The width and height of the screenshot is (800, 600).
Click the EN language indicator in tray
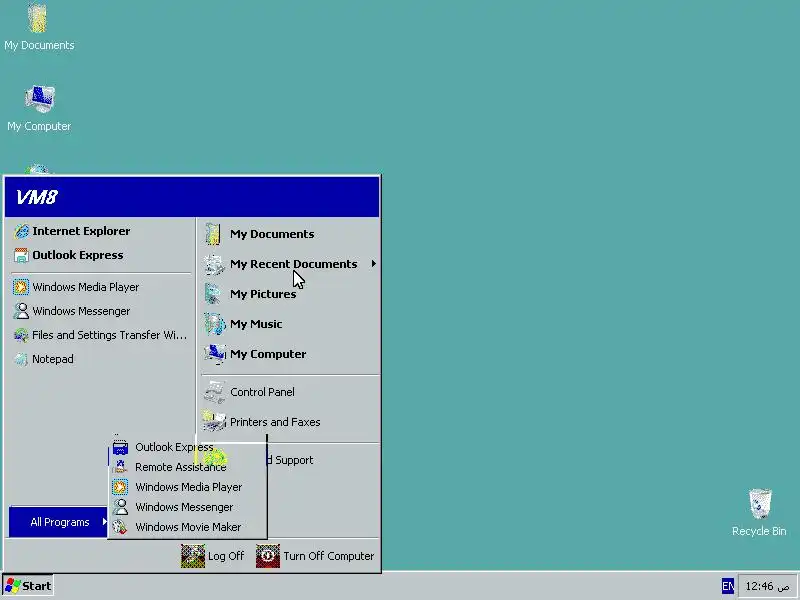(x=728, y=586)
